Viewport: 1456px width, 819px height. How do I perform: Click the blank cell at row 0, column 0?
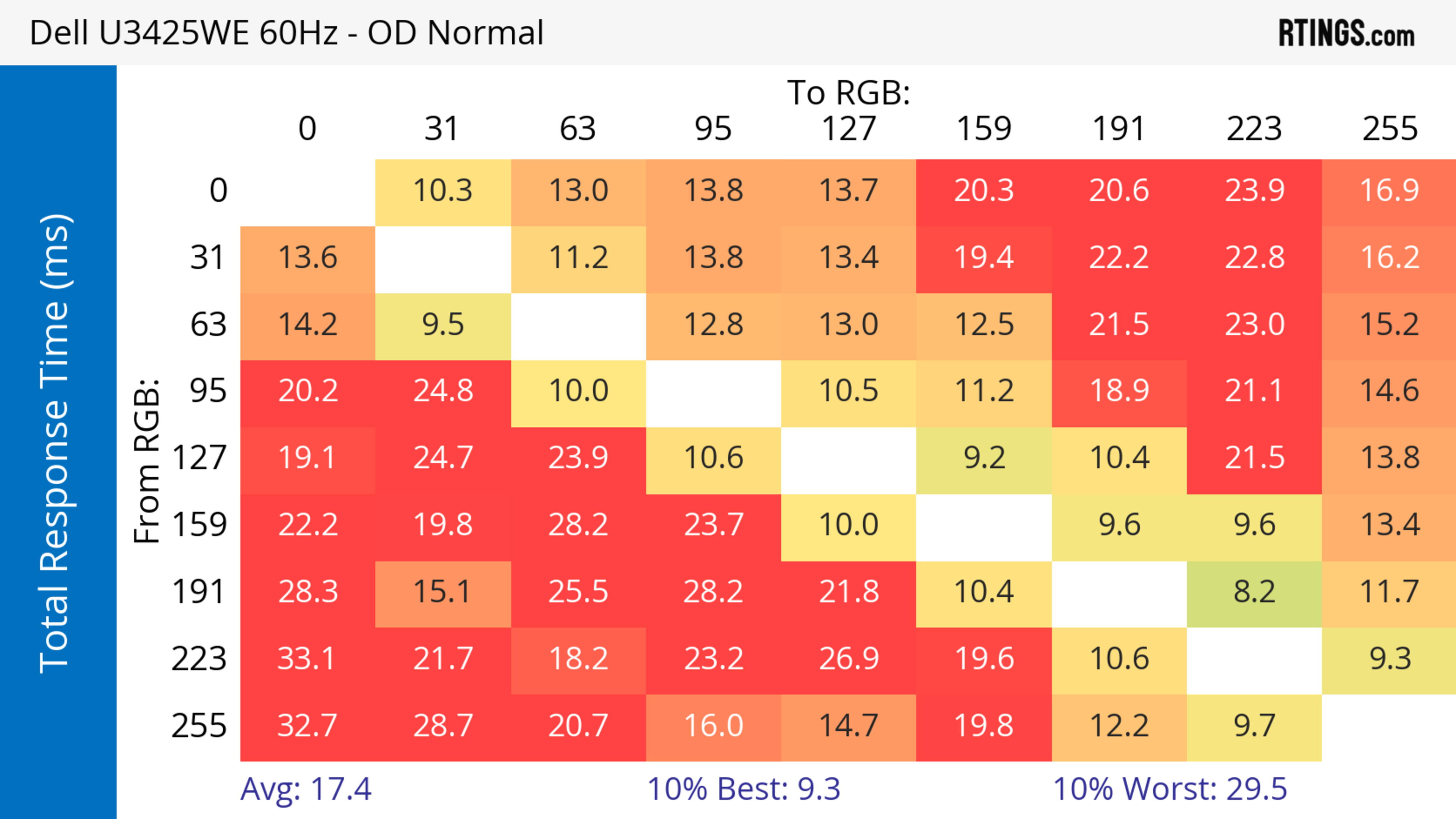[308, 190]
